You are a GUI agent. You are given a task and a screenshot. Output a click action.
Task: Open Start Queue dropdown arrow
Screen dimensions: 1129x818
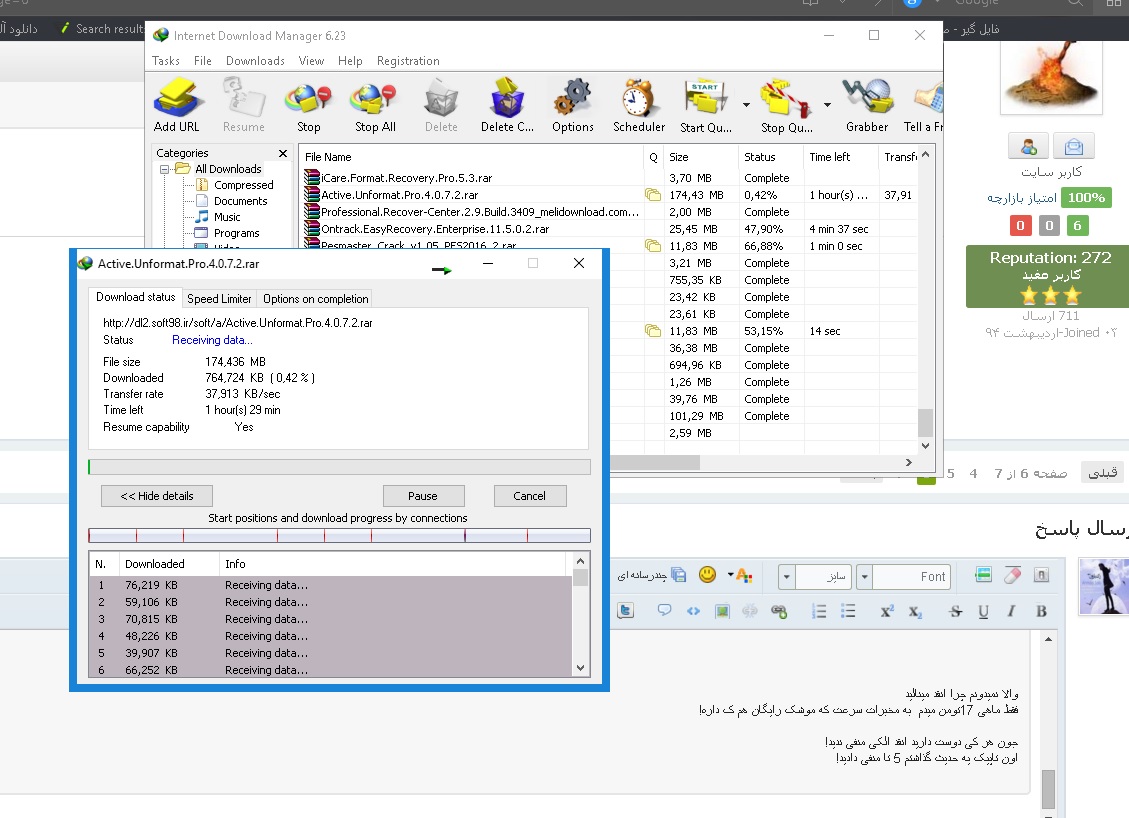pyautogui.click(x=746, y=105)
